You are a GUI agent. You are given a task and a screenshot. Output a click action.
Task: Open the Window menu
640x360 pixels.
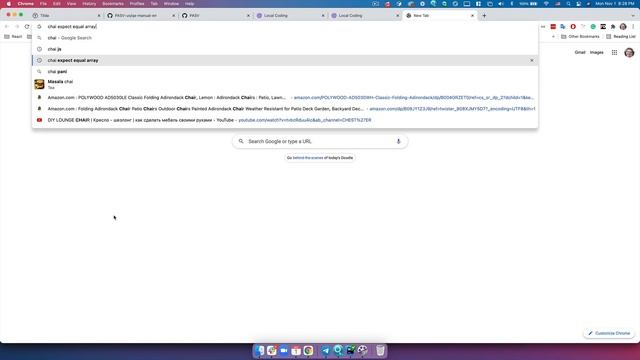171,4
